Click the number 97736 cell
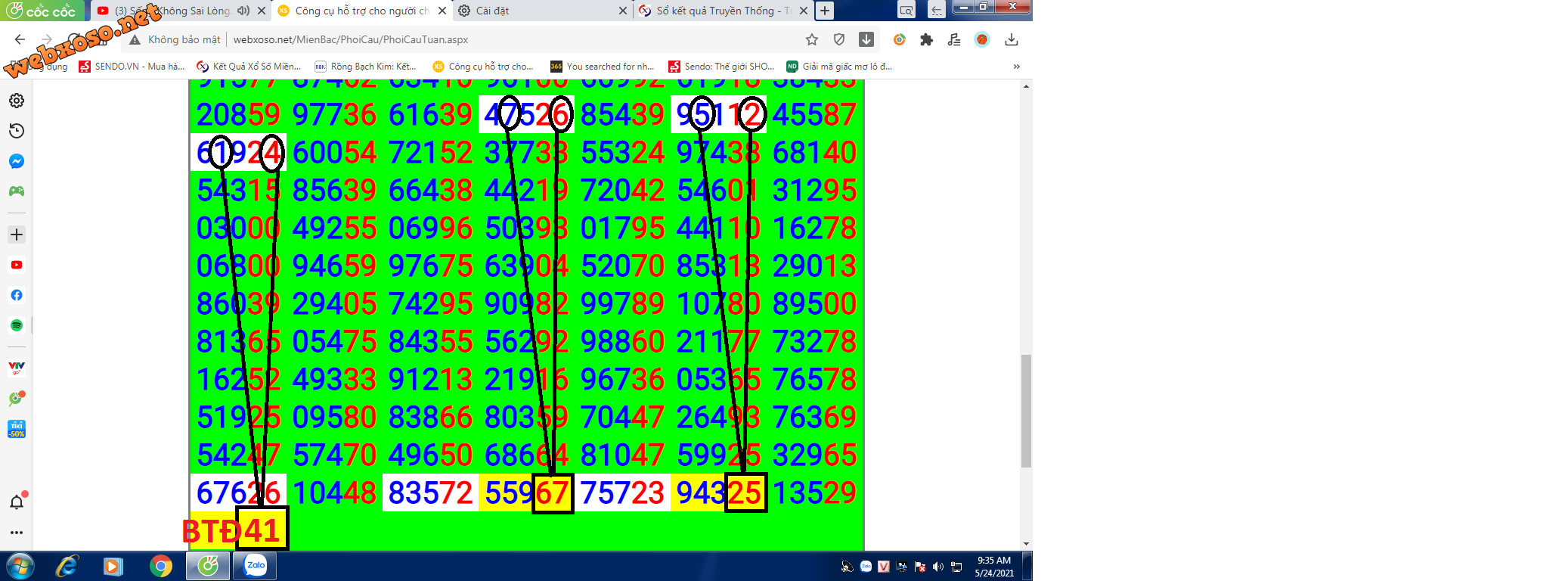This screenshot has height=581, width=1568. (334, 114)
